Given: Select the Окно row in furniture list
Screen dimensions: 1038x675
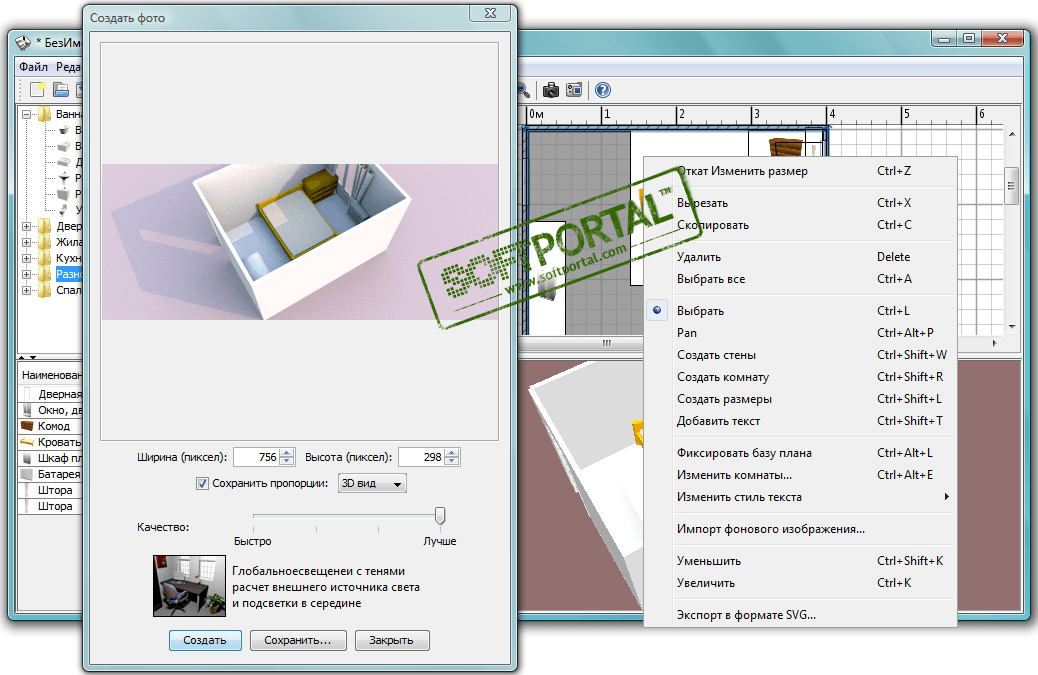Looking at the screenshot, I should tap(50, 410).
